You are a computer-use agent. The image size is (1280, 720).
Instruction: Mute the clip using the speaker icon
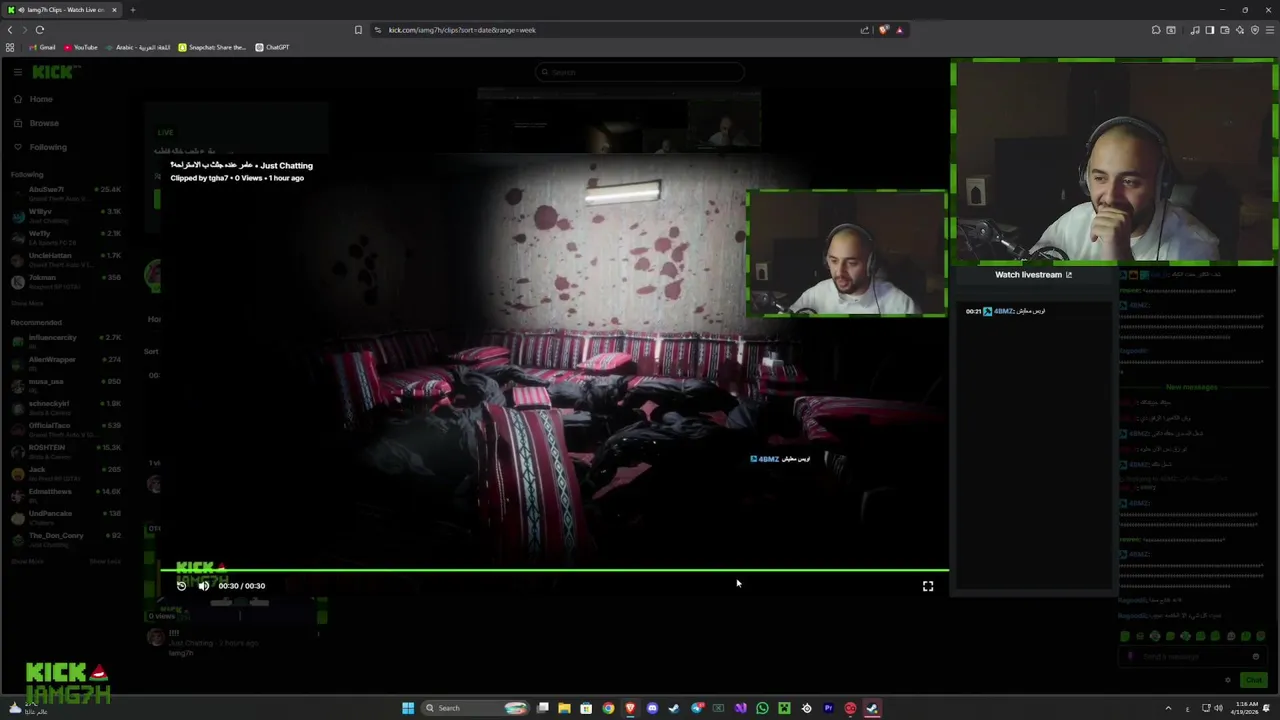[204, 586]
